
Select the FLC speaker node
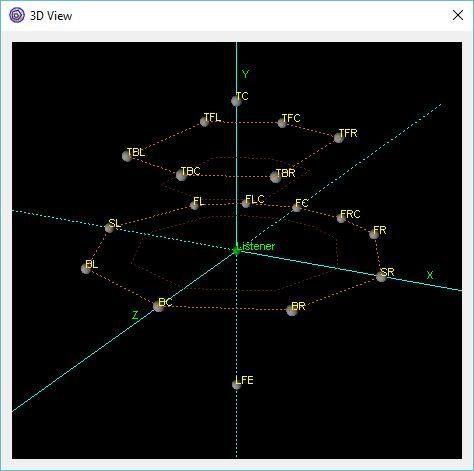tap(246, 203)
